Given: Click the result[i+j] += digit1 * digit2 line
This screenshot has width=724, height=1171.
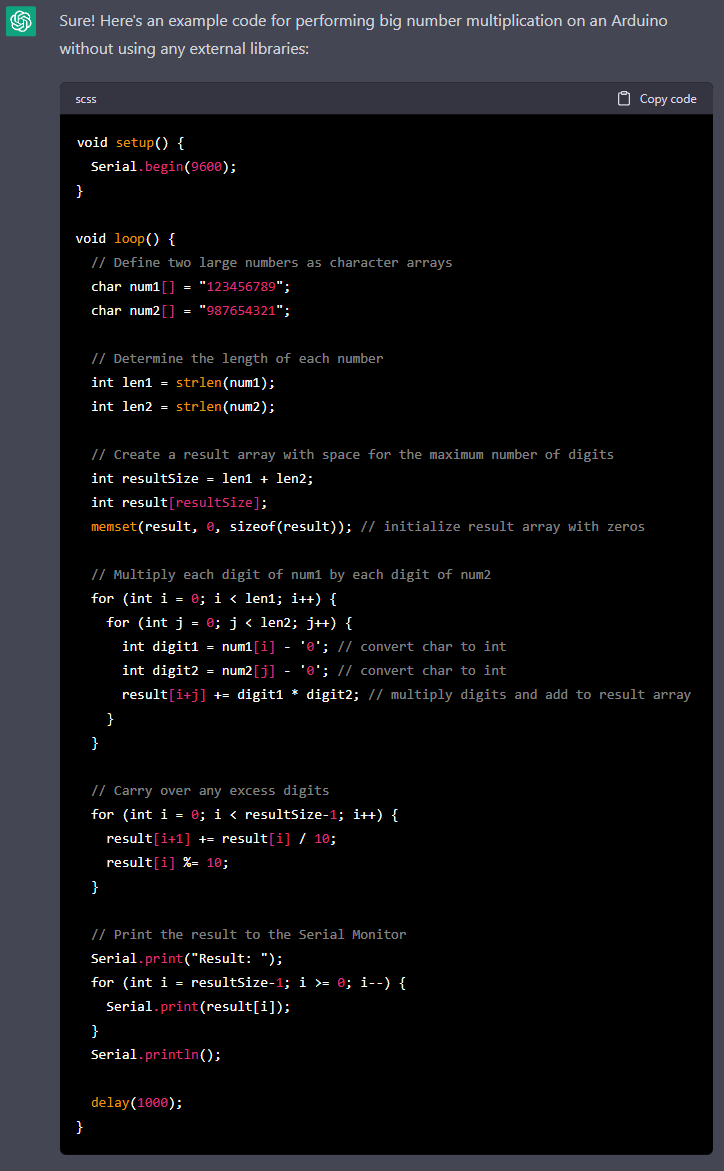Looking at the screenshot, I should pos(241,694).
